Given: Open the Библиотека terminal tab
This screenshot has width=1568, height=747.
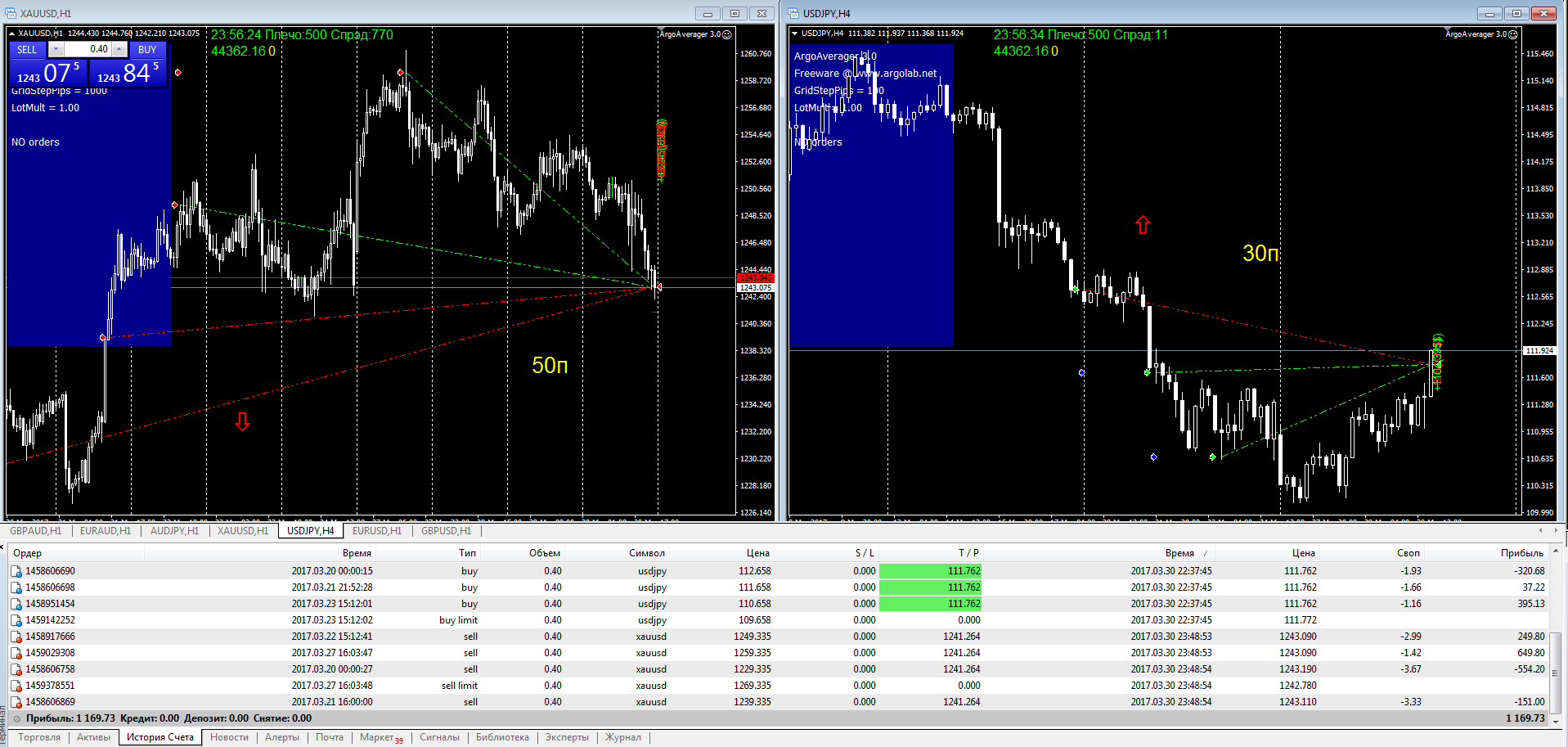Looking at the screenshot, I should 502,738.
